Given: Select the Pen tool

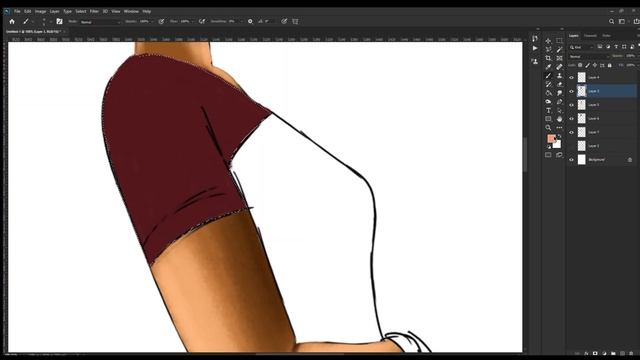Looking at the screenshot, I should (559, 102).
